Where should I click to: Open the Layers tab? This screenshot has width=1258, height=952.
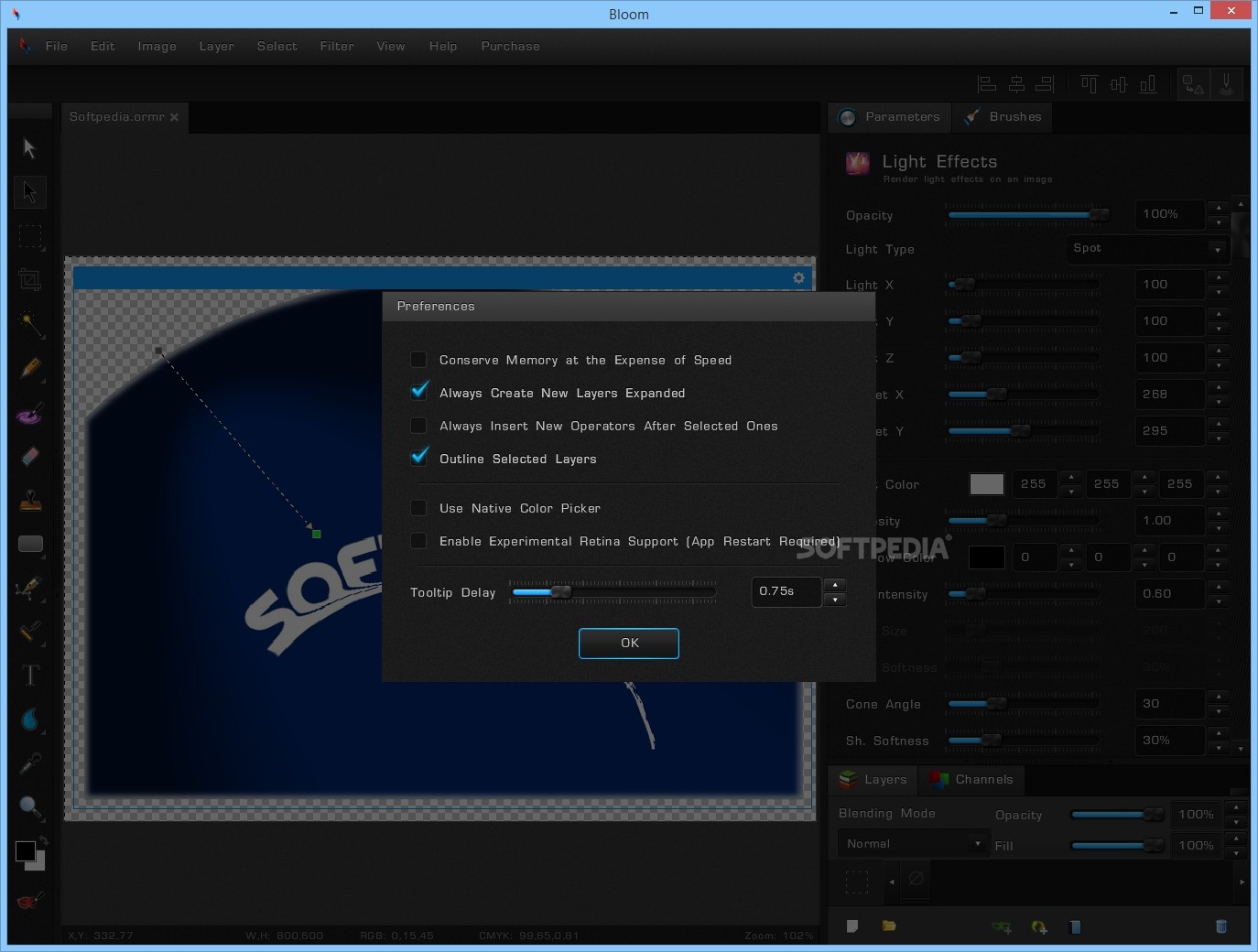873,779
